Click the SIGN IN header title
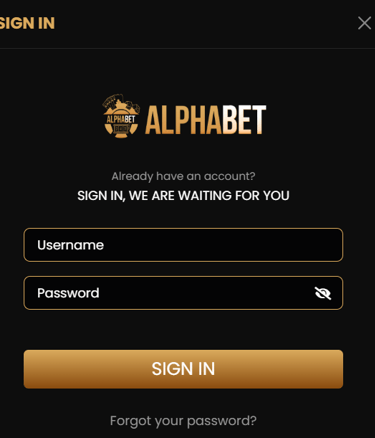 click(27, 23)
